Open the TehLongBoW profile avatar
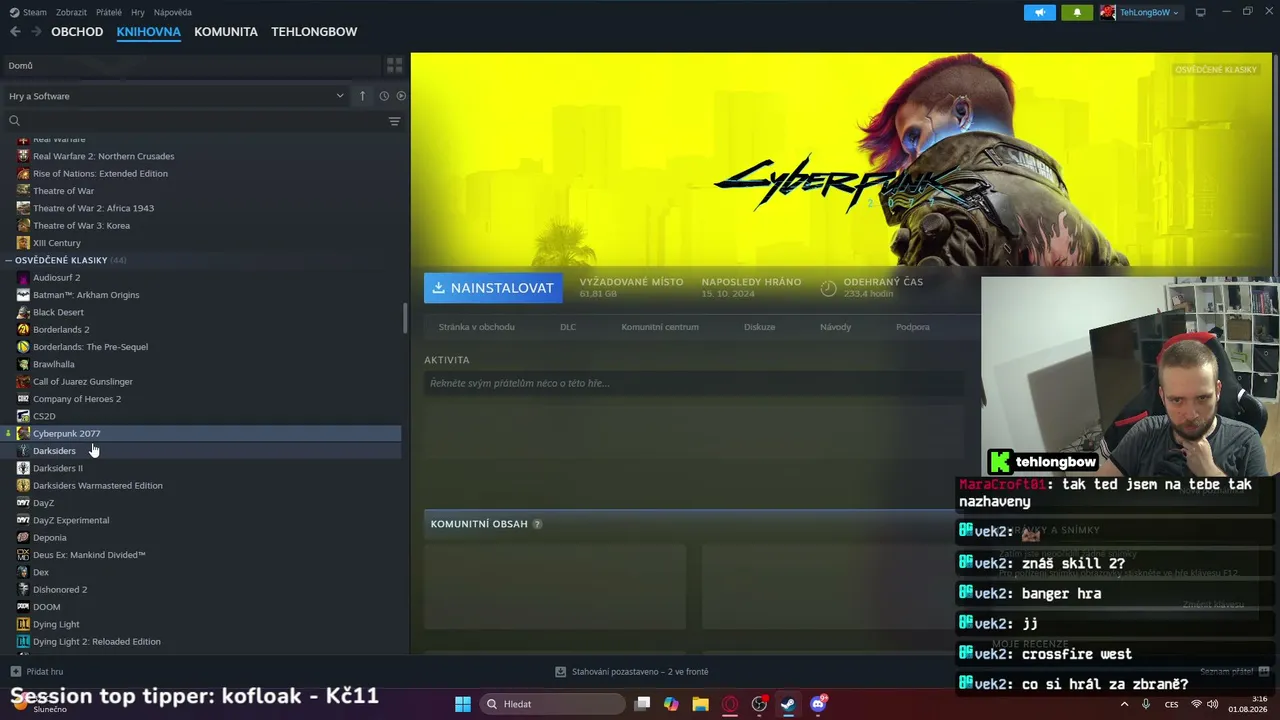1280x720 pixels. 1108,12
